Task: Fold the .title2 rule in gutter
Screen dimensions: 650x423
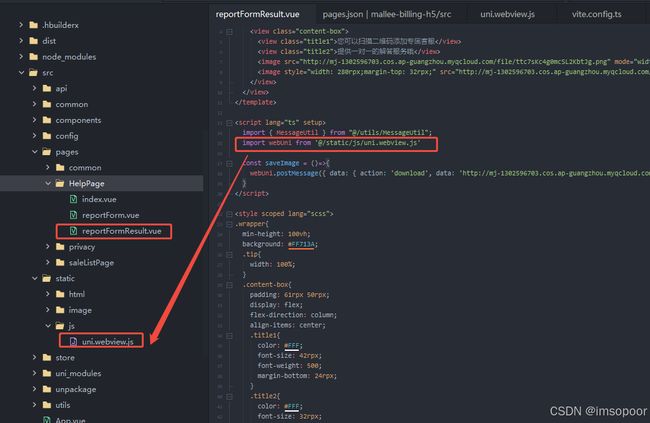Action: (x=229, y=396)
